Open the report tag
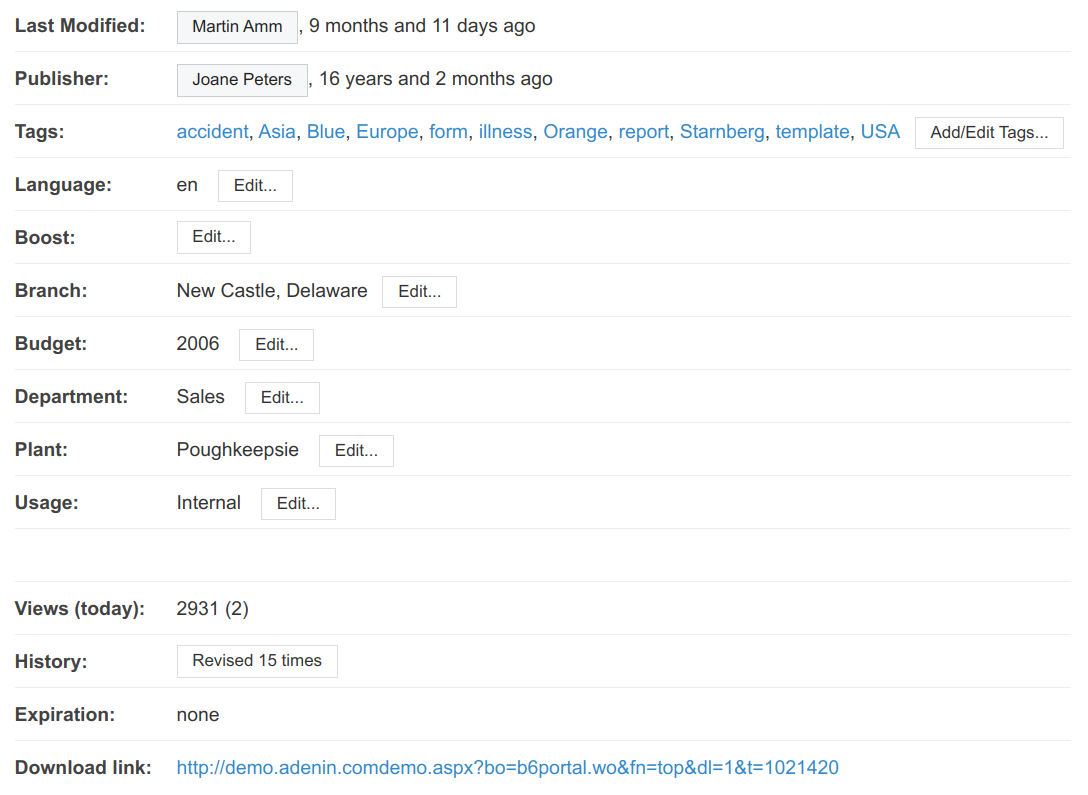Screen dimensions: 1088x795 tap(644, 132)
